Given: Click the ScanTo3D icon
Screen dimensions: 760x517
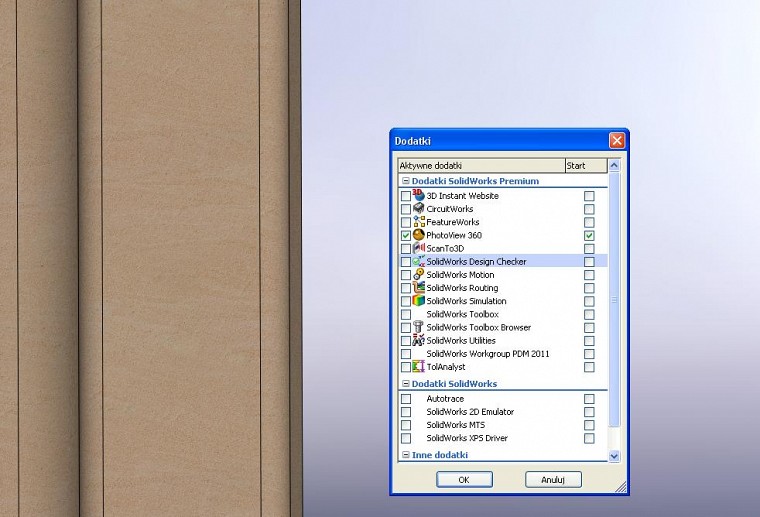Looking at the screenshot, I should coord(418,248).
